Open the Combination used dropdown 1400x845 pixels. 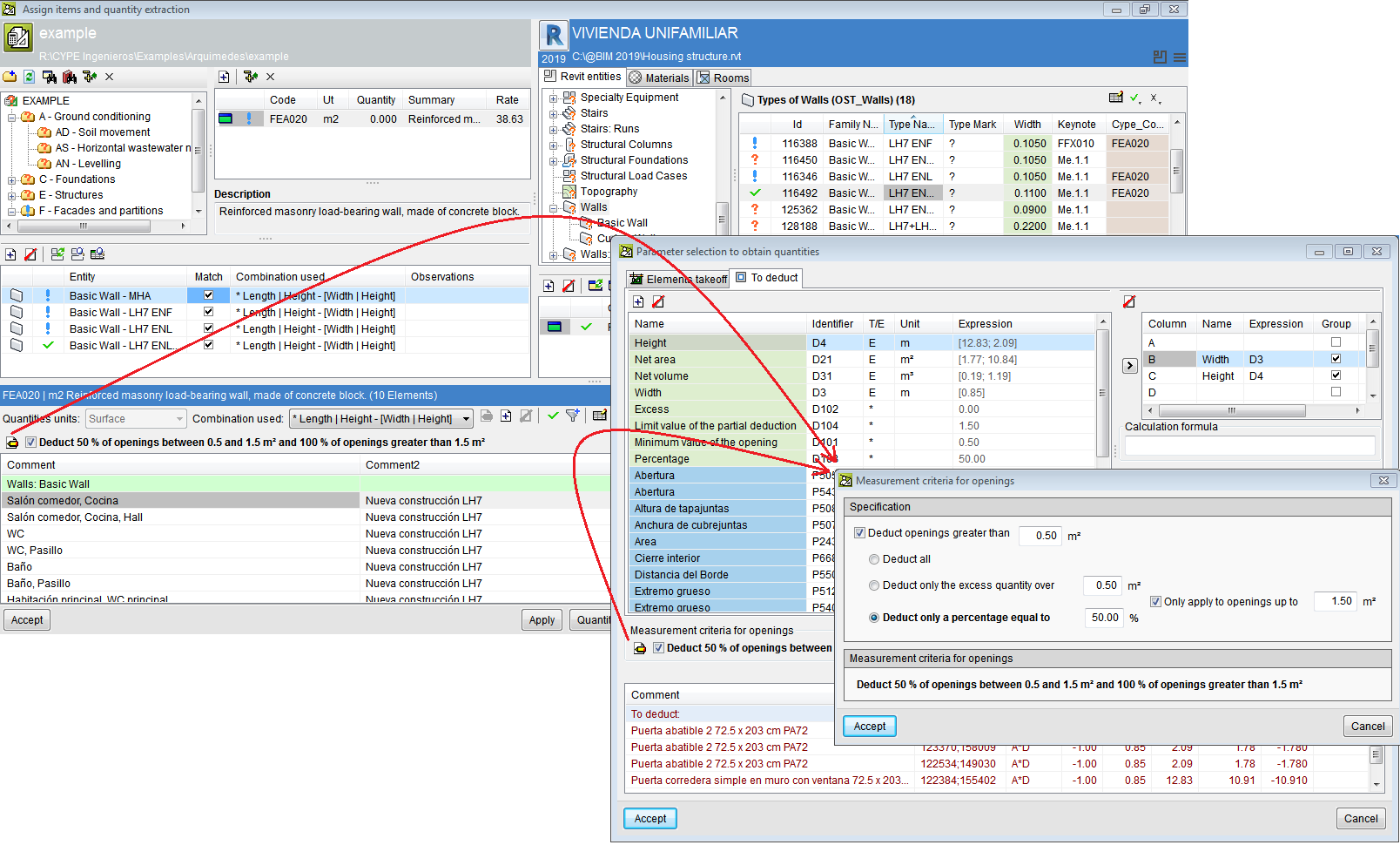point(381,419)
